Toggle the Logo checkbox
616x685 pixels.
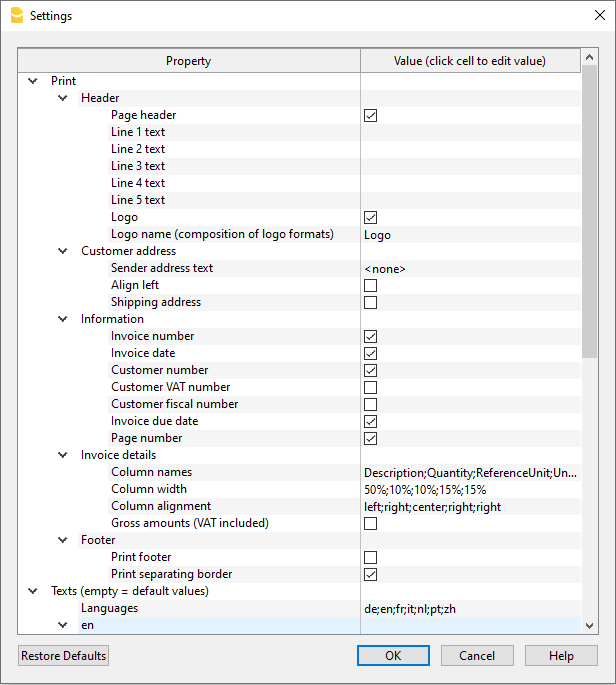coord(371,217)
